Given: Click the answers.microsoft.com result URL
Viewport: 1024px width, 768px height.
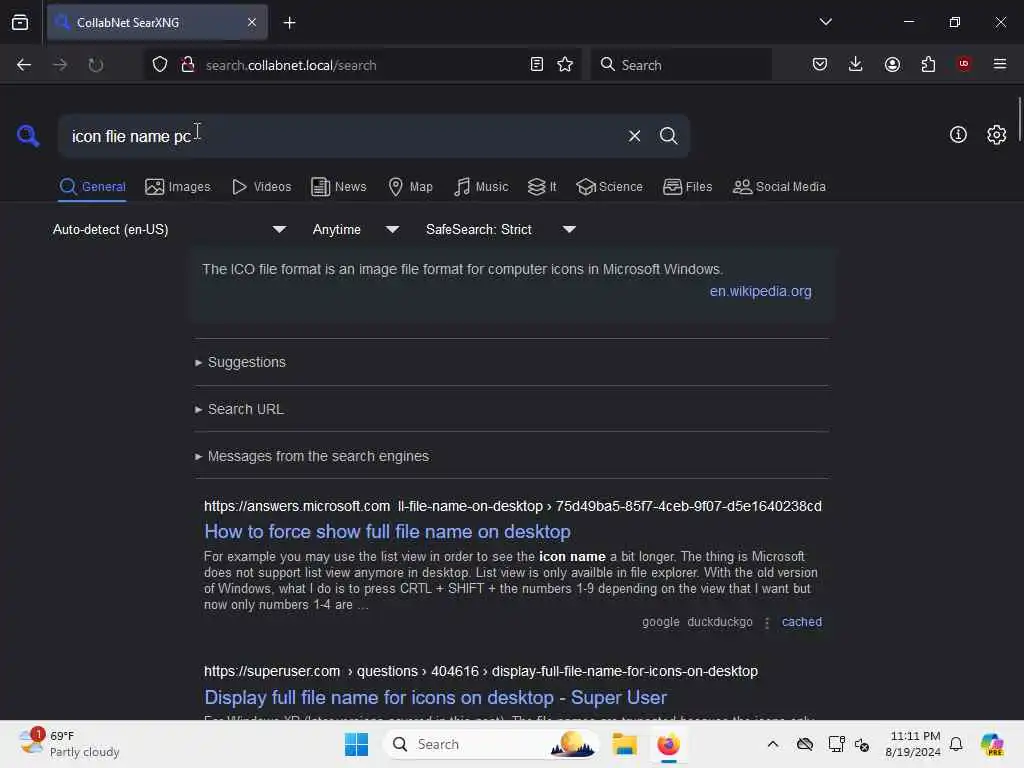Looking at the screenshot, I should pos(513,506).
